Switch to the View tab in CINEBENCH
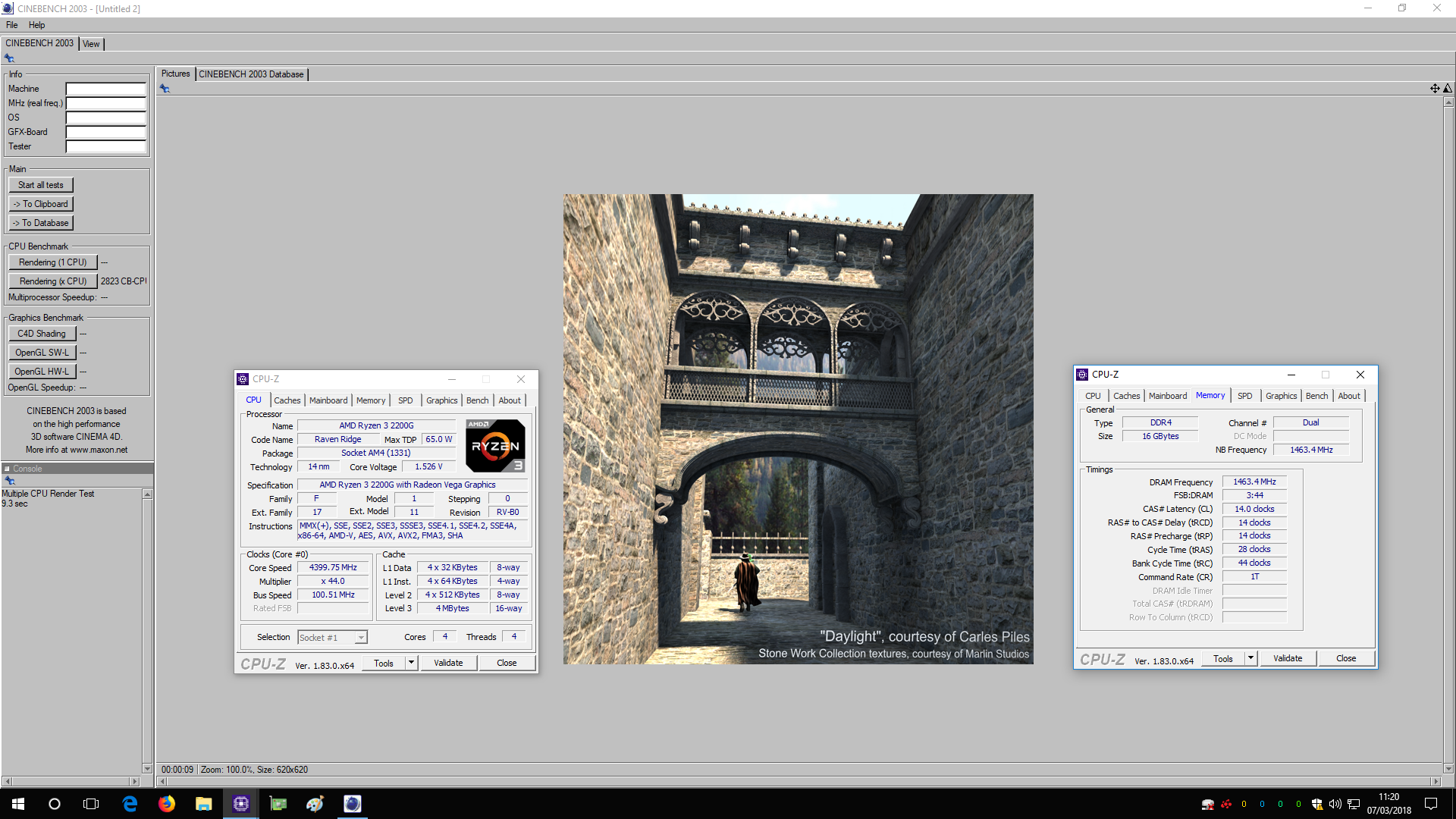This screenshot has width=1456, height=819. [x=91, y=44]
